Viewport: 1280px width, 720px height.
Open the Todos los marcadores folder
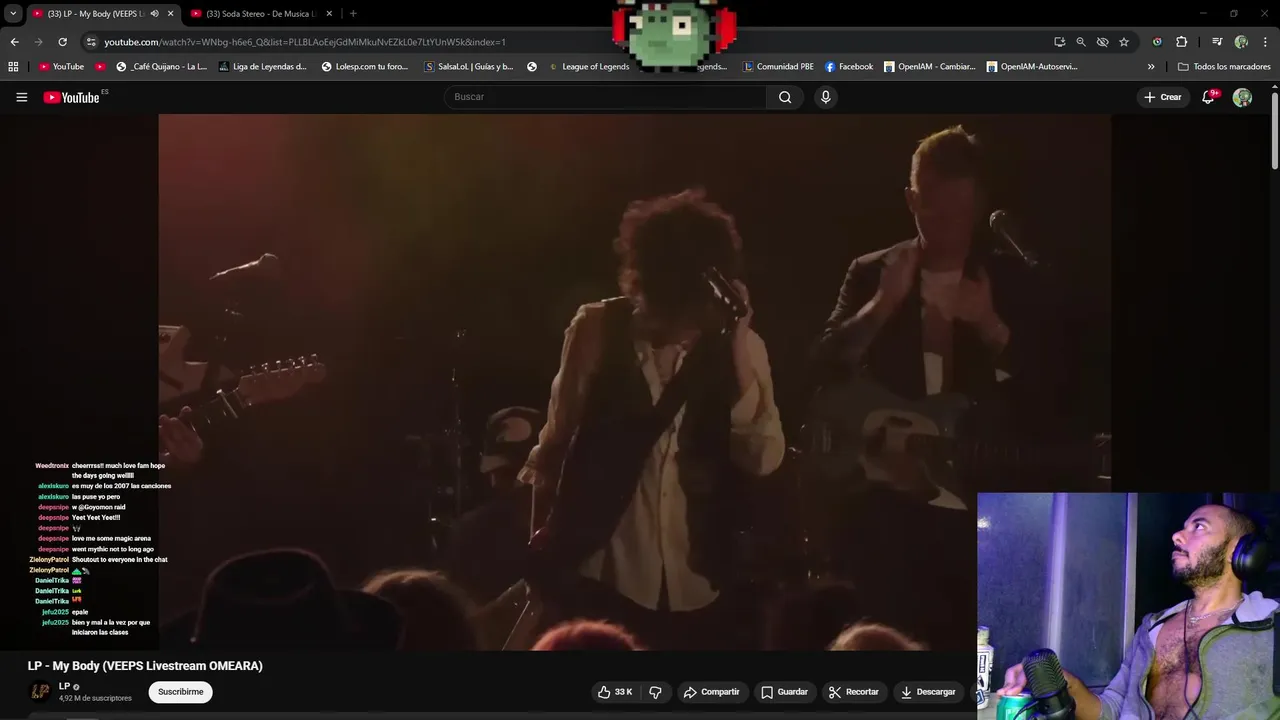tap(1224, 67)
